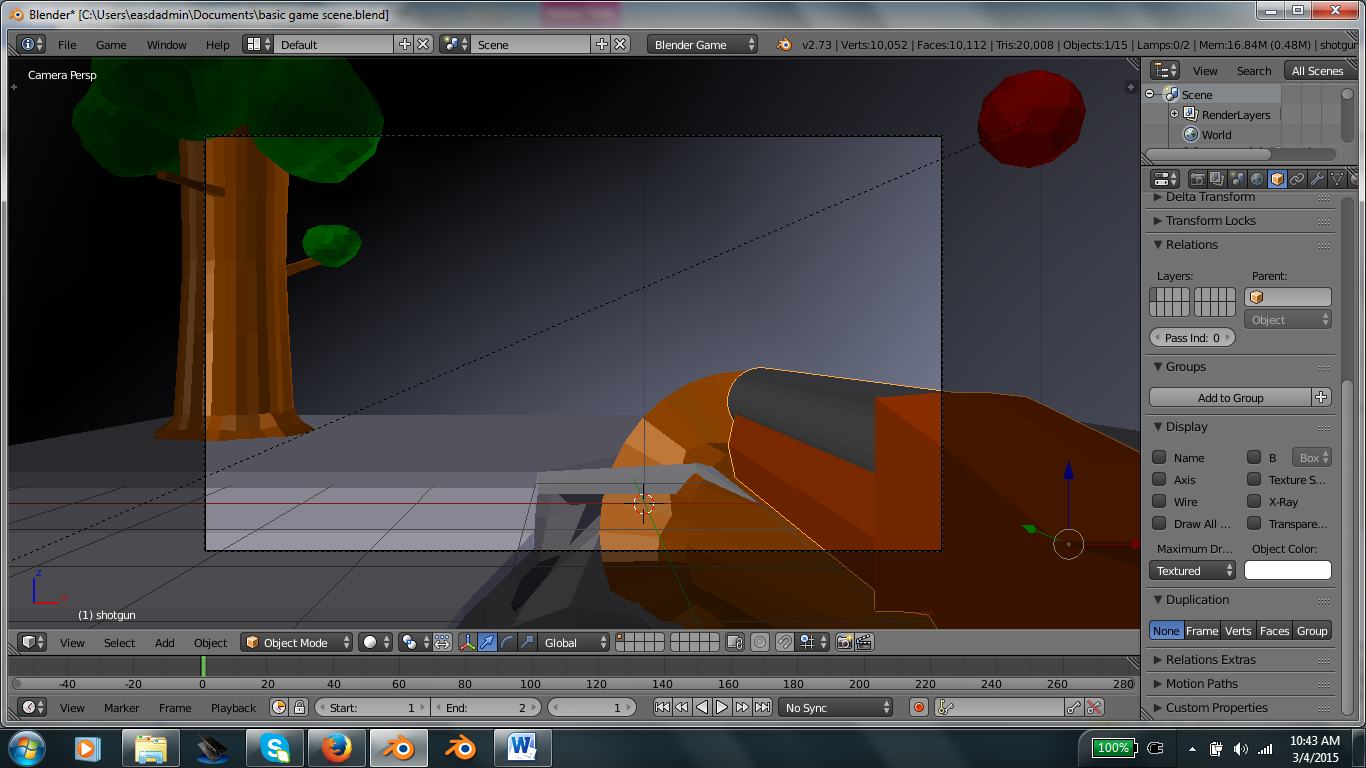
Task: Open the Game menu
Action: click(x=111, y=44)
